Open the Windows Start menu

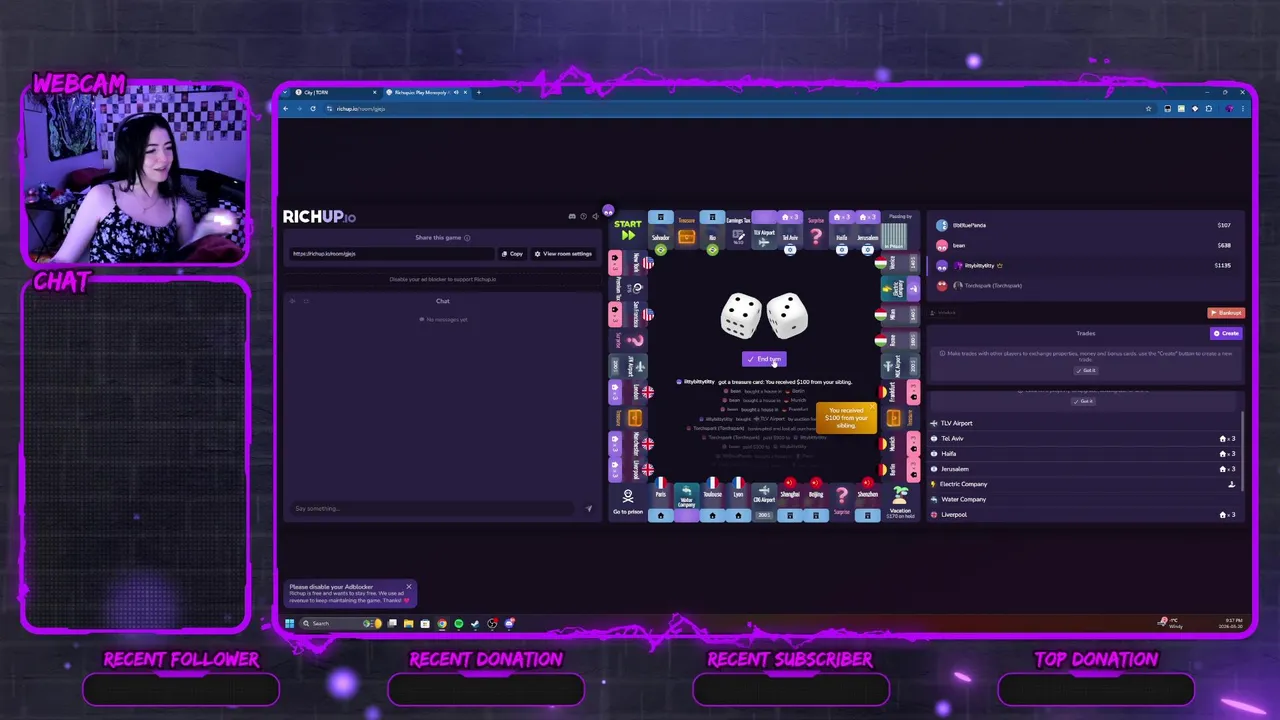[x=289, y=623]
